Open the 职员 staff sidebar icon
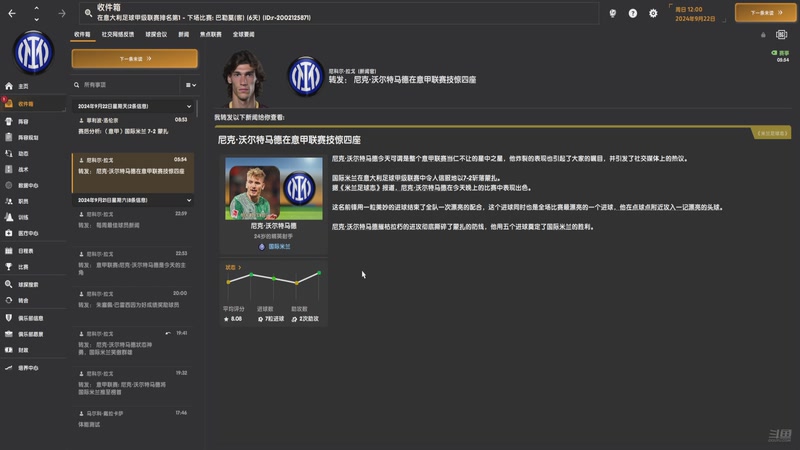The width and height of the screenshot is (800, 450). coord(9,201)
